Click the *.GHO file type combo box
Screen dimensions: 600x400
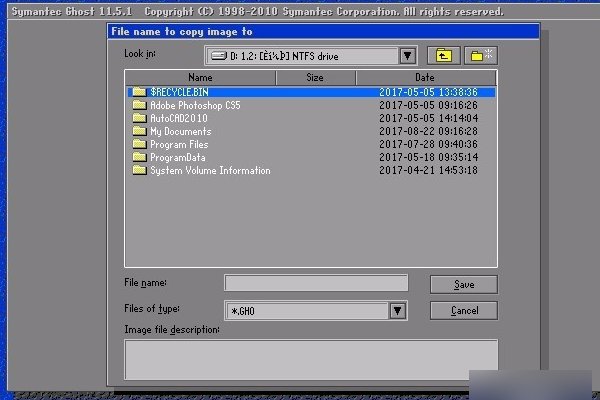point(316,311)
